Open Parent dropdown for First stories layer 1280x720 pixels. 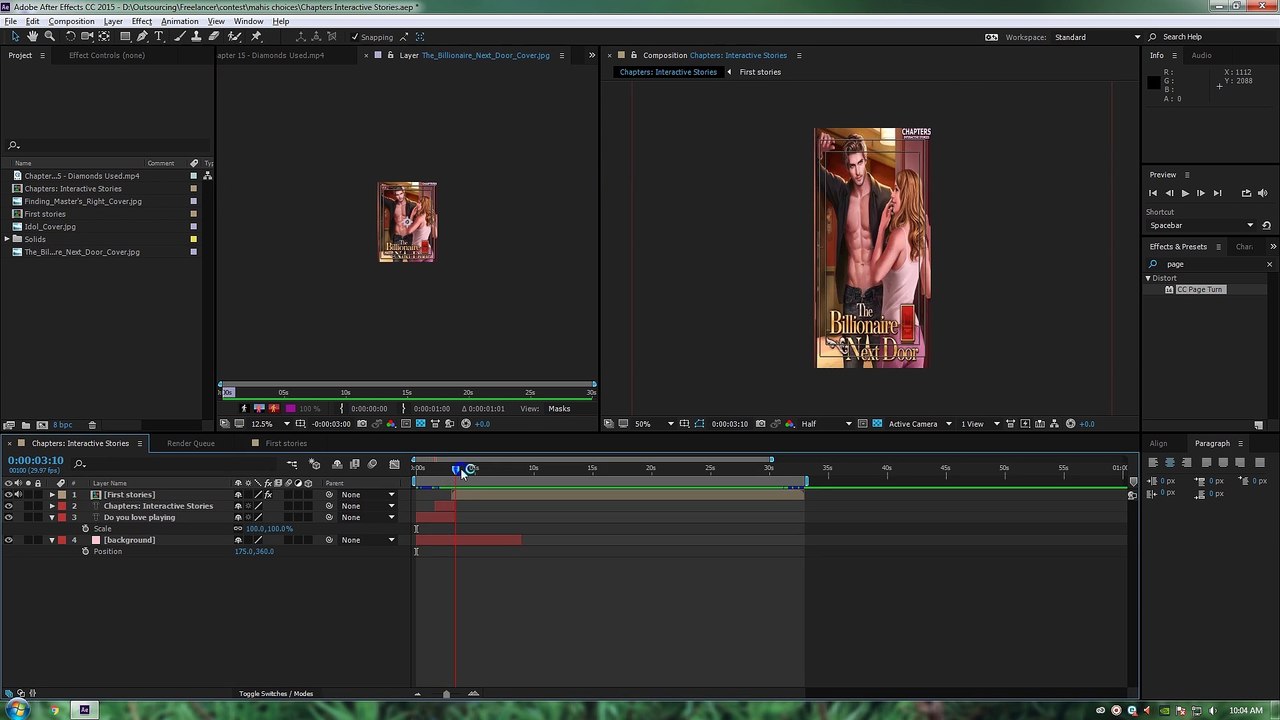tap(368, 495)
